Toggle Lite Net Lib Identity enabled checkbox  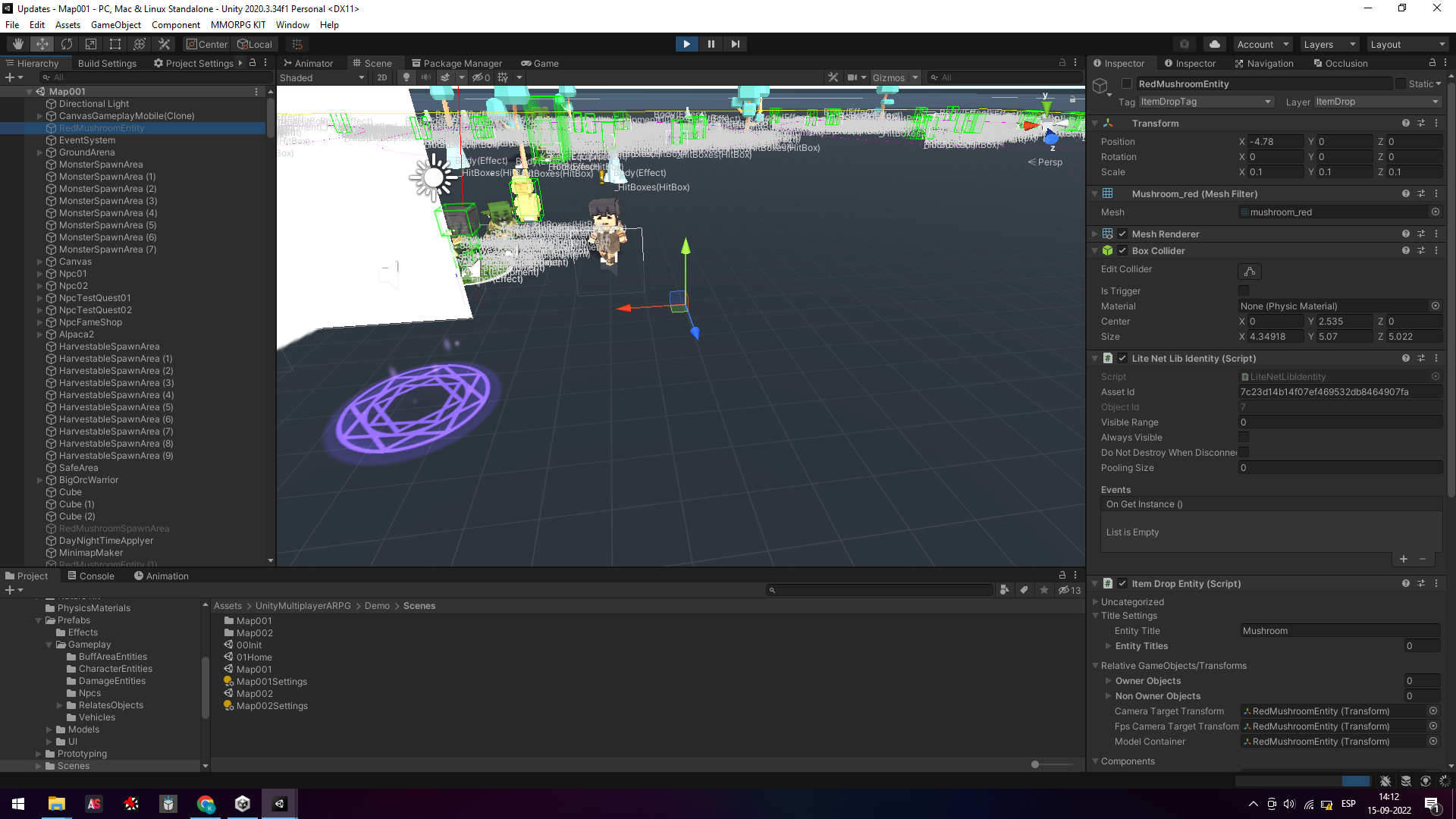pyautogui.click(x=1122, y=358)
